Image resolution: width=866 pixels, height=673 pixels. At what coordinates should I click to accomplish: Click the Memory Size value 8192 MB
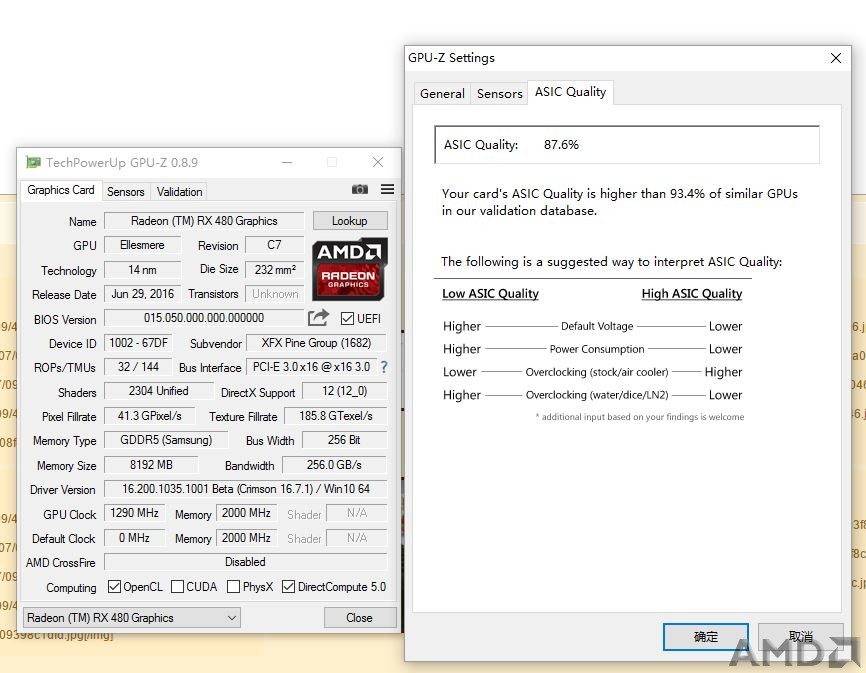[151, 465]
